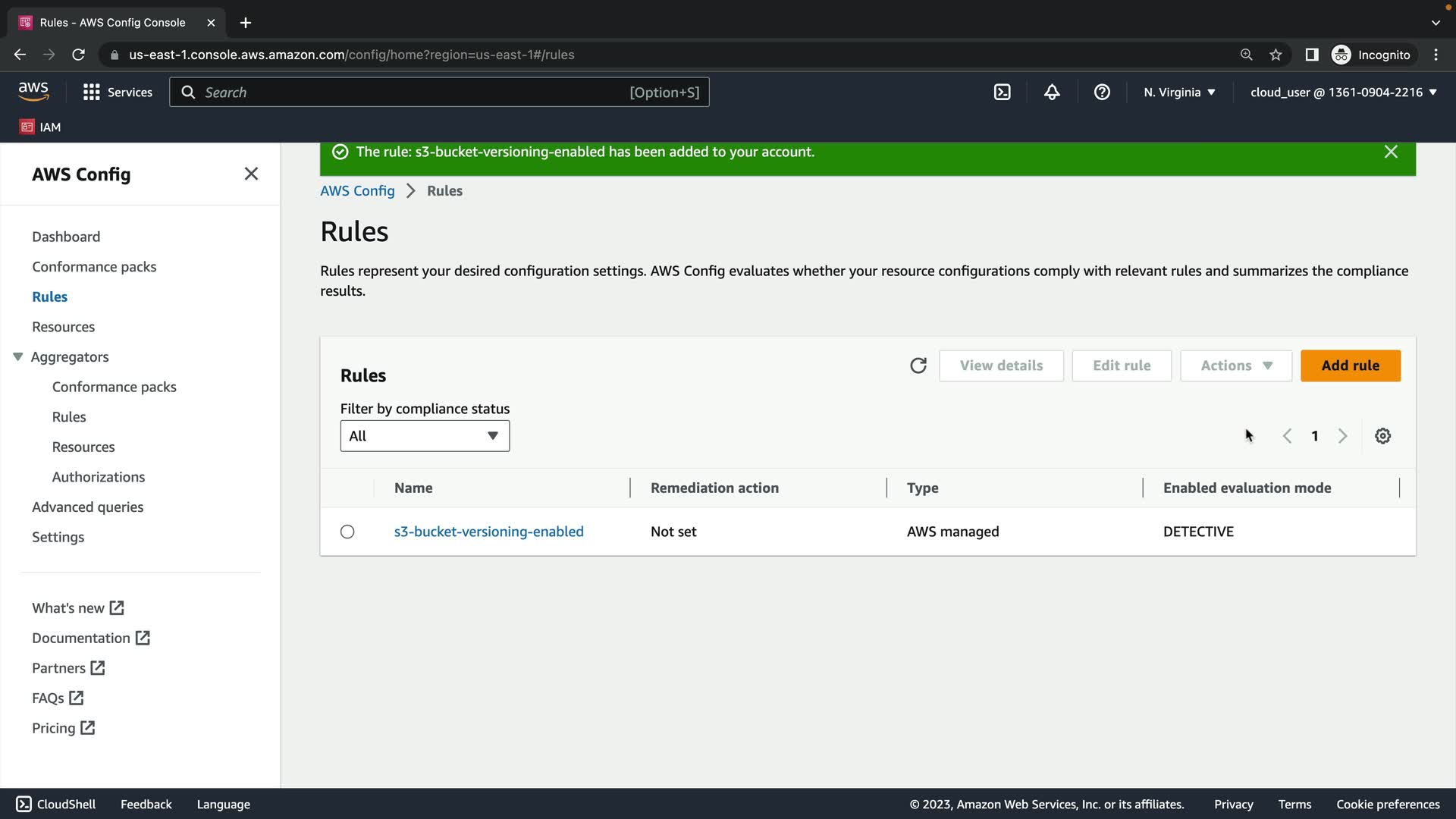1456x819 pixels.
Task: Open table preferences gear icon
Action: click(1382, 436)
